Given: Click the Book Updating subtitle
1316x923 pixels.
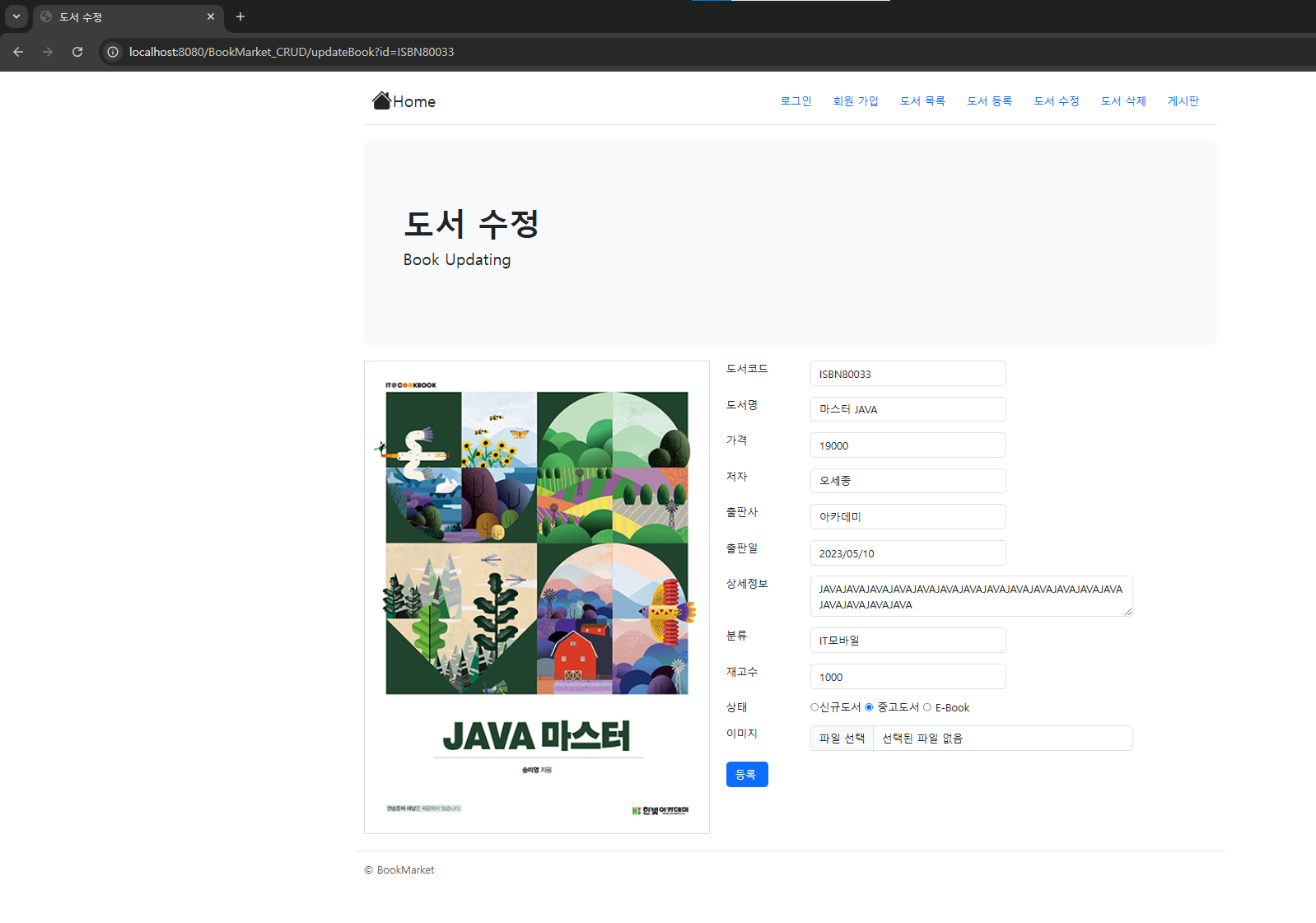Looking at the screenshot, I should pos(457,259).
